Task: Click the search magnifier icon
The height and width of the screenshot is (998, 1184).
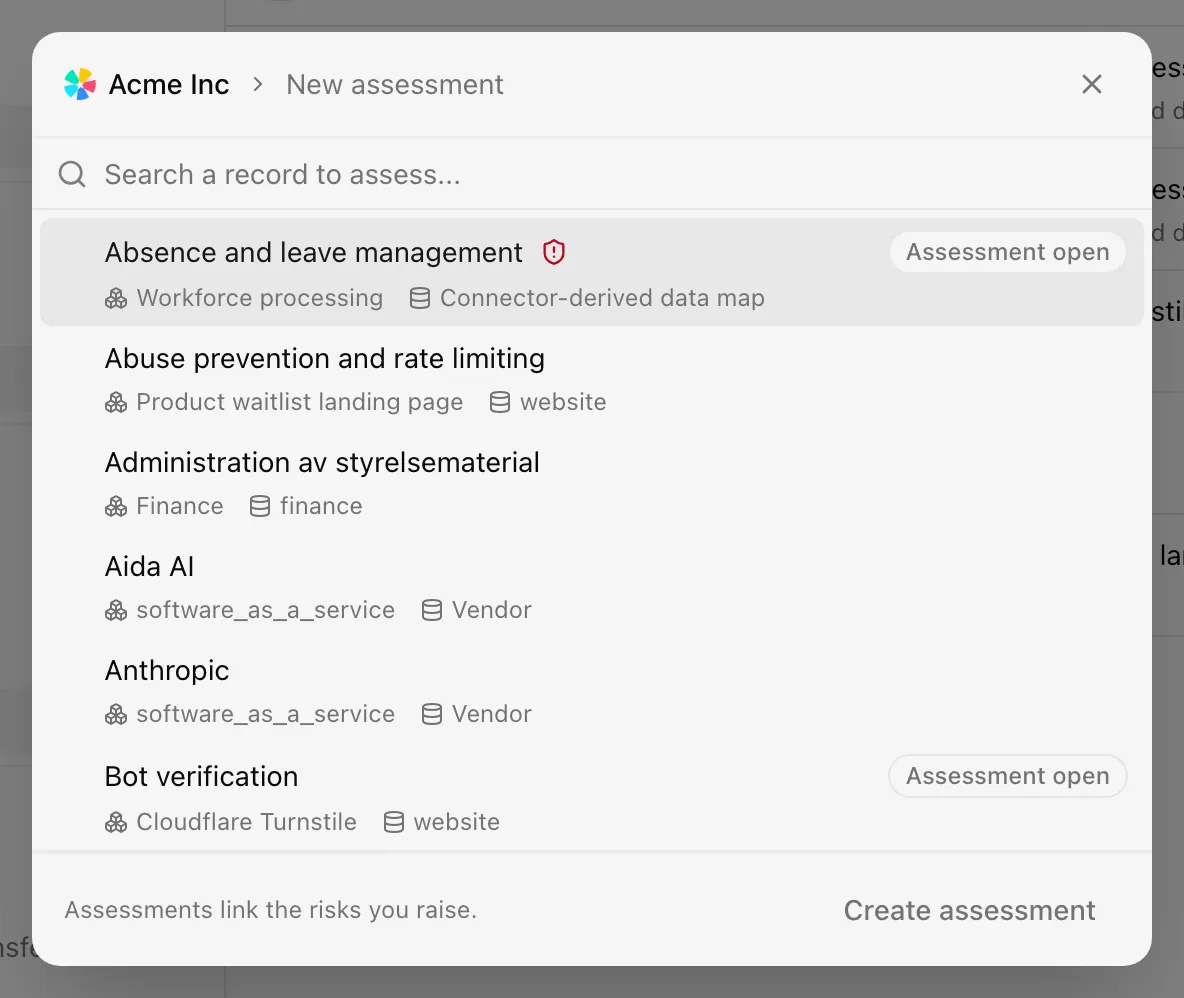Action: click(x=72, y=174)
